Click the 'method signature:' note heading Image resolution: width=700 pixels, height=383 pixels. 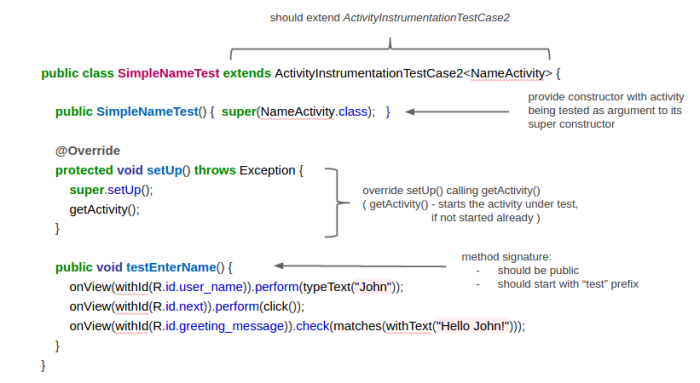pos(506,257)
